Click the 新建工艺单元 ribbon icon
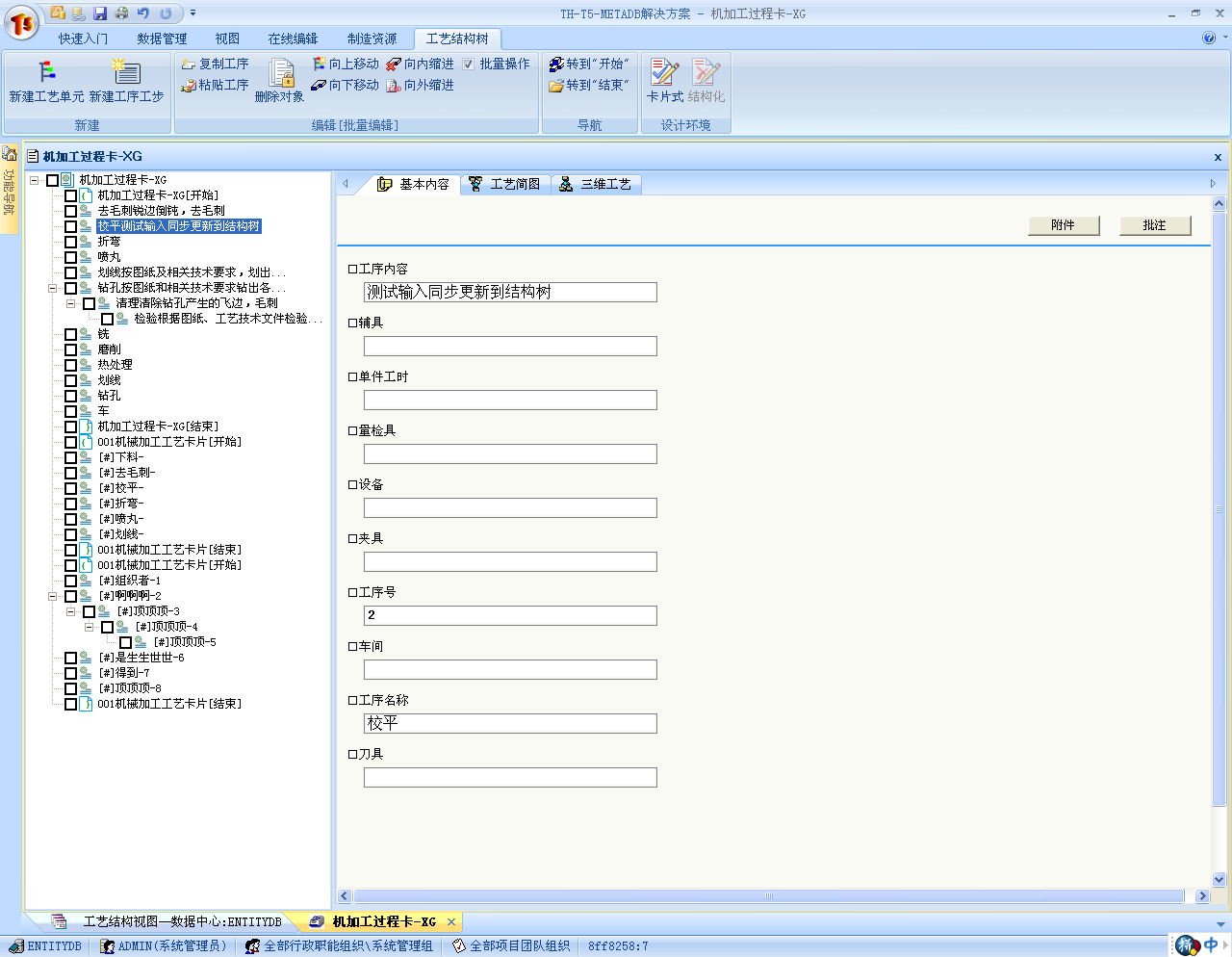Screen dimensions: 1232x957 (x=46, y=72)
